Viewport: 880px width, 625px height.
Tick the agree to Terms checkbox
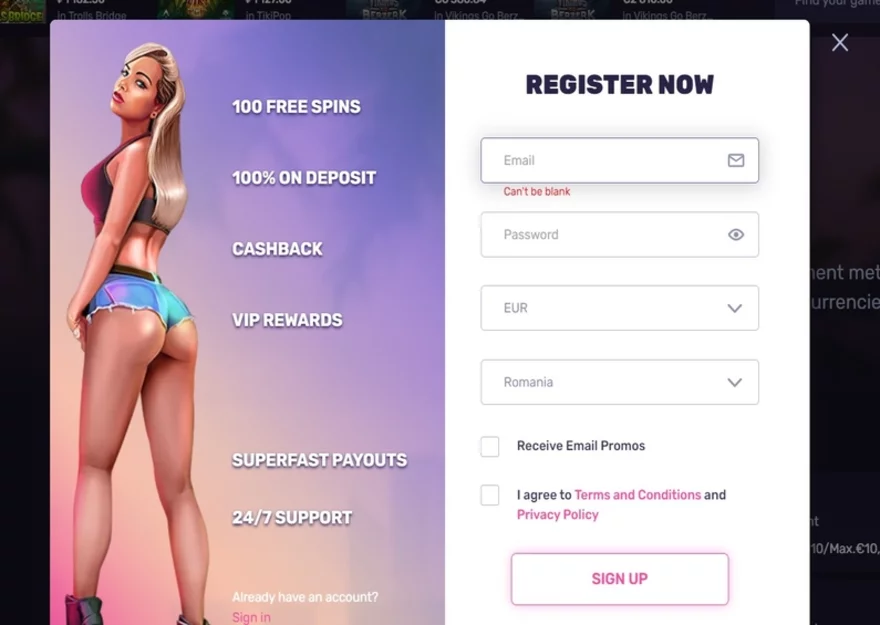click(490, 495)
